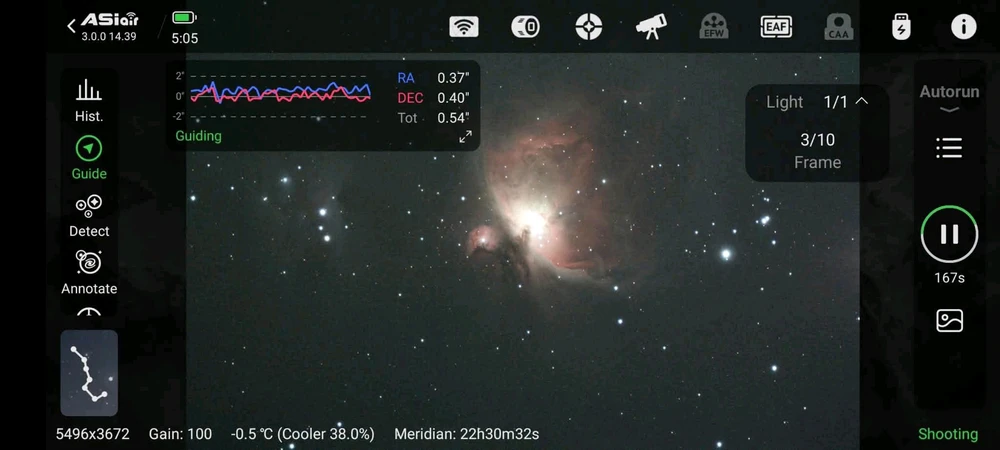Open the WiFi settings icon
The height and width of the screenshot is (450, 1000).
(464, 27)
